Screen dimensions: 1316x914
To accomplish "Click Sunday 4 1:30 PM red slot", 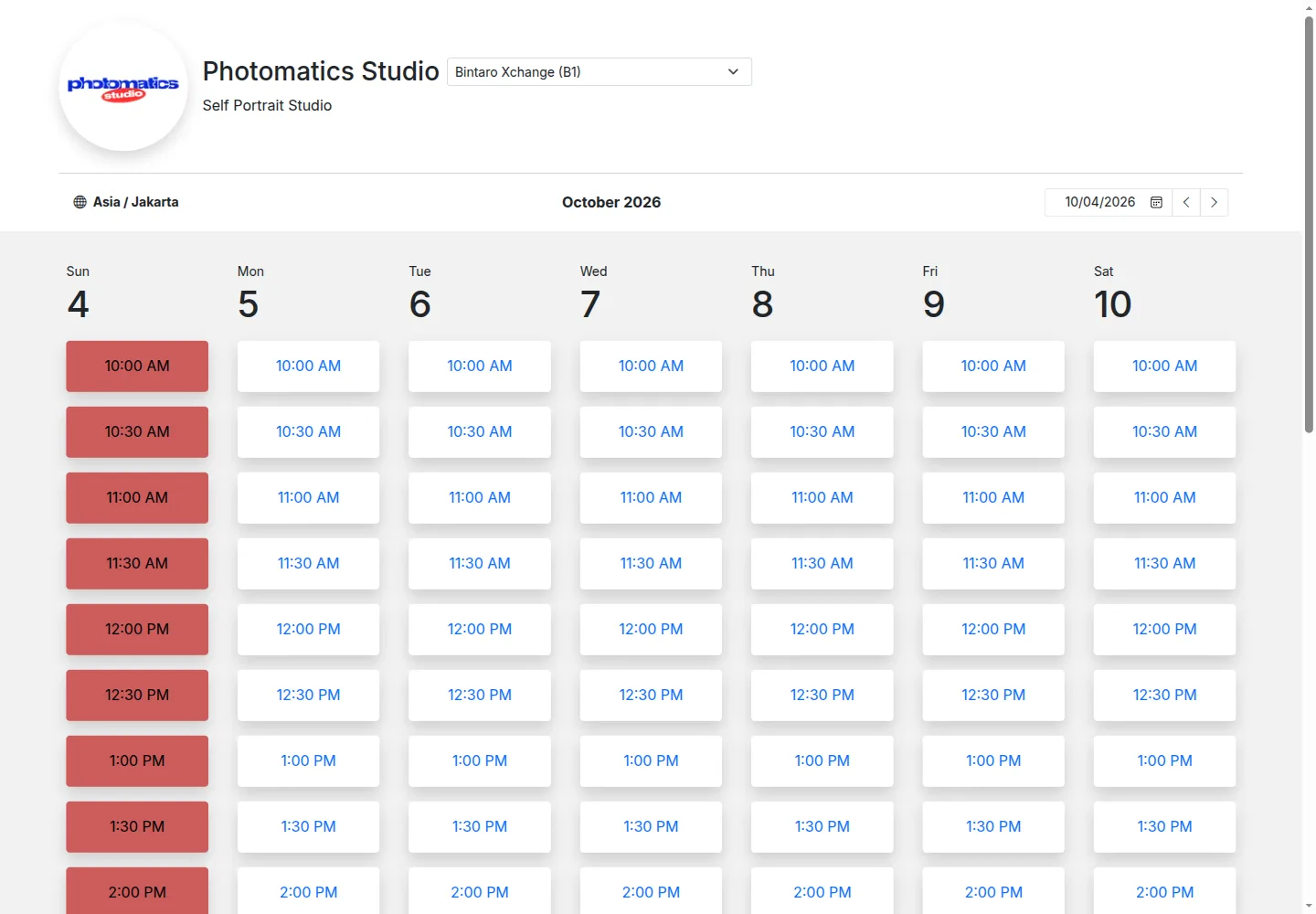I will coord(137,827).
